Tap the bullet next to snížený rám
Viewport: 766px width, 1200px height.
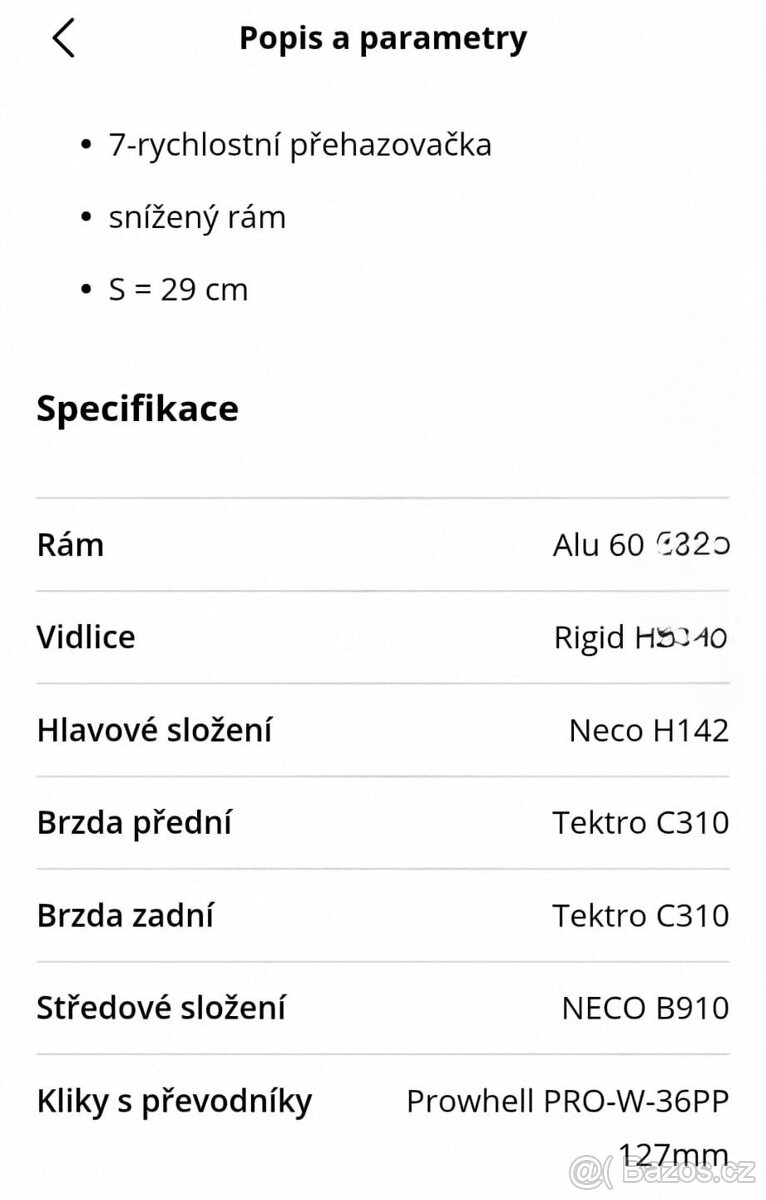point(85,217)
